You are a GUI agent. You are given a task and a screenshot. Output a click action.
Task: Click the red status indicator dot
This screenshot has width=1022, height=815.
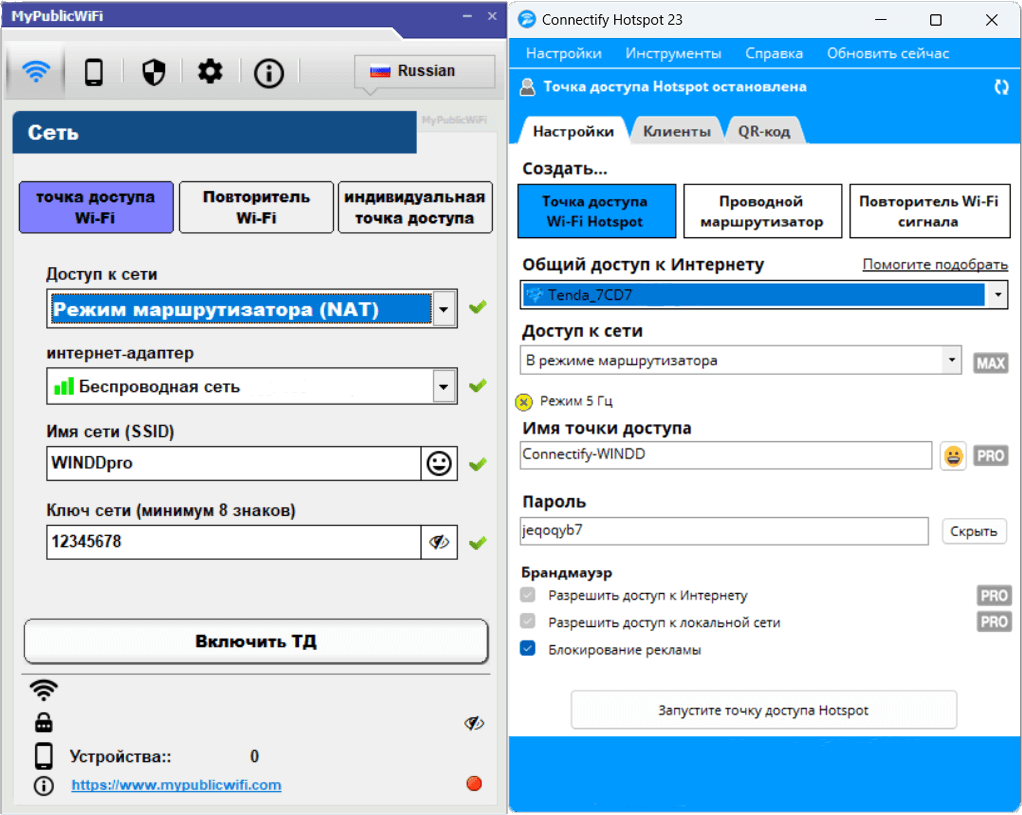pyautogui.click(x=474, y=783)
